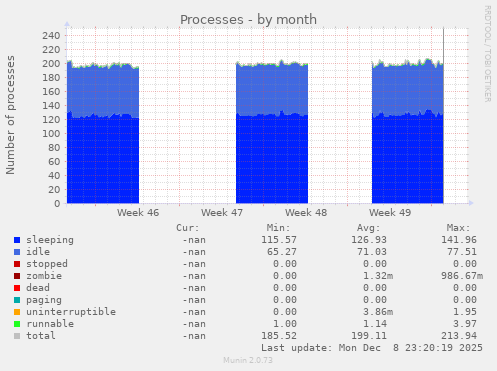Screen dimensions: 497x371
Task: Click the sleeping legend color swatch
Action: 17,240
